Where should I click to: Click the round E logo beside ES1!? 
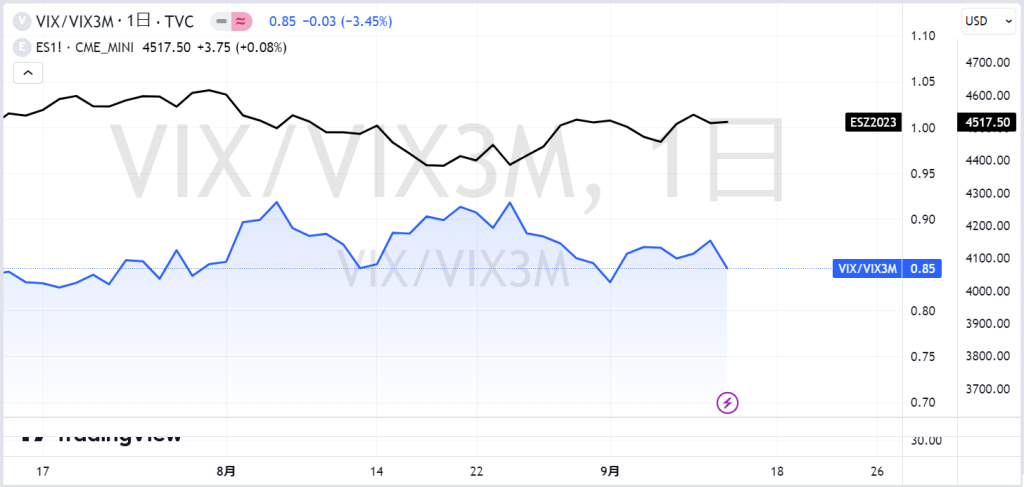point(24,47)
